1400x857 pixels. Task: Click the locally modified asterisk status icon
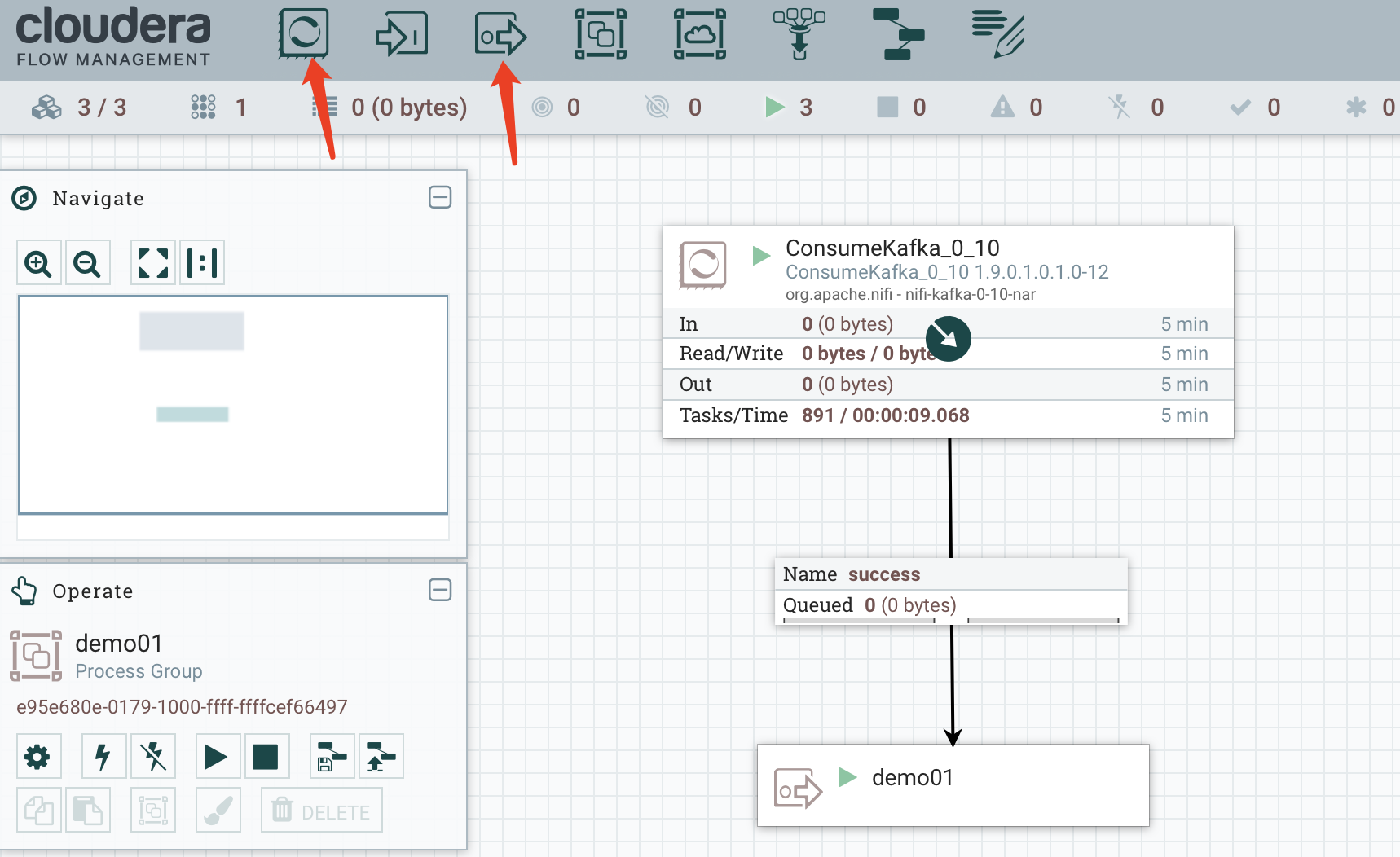(1356, 107)
